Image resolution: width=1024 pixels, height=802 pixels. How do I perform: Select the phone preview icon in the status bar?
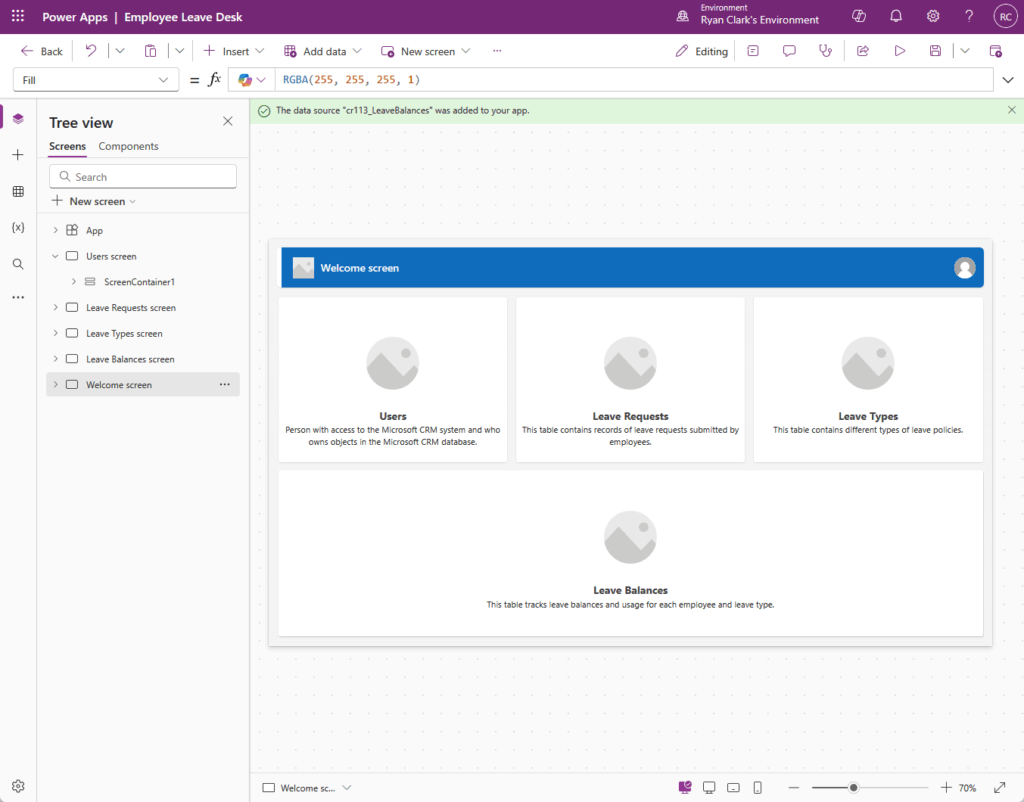tap(758, 788)
